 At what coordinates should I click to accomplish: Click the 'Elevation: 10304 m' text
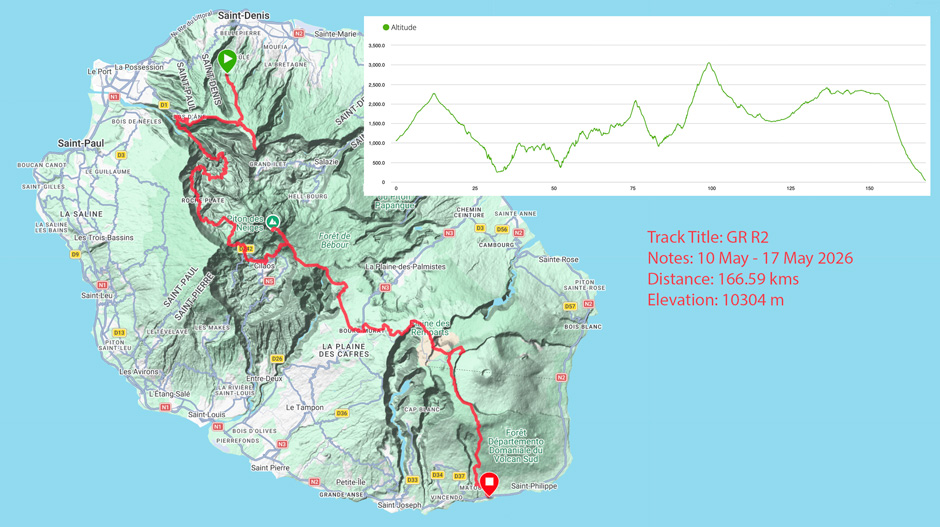(x=715, y=300)
